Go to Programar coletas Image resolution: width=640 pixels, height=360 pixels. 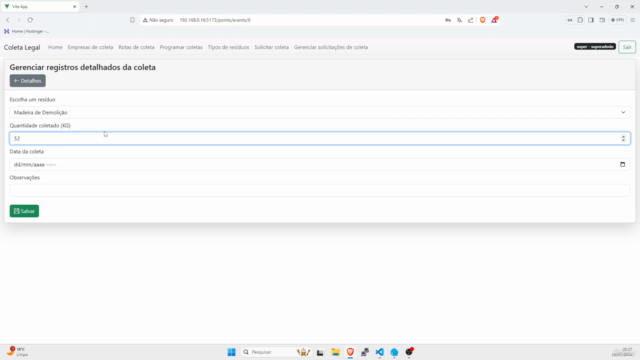click(181, 47)
